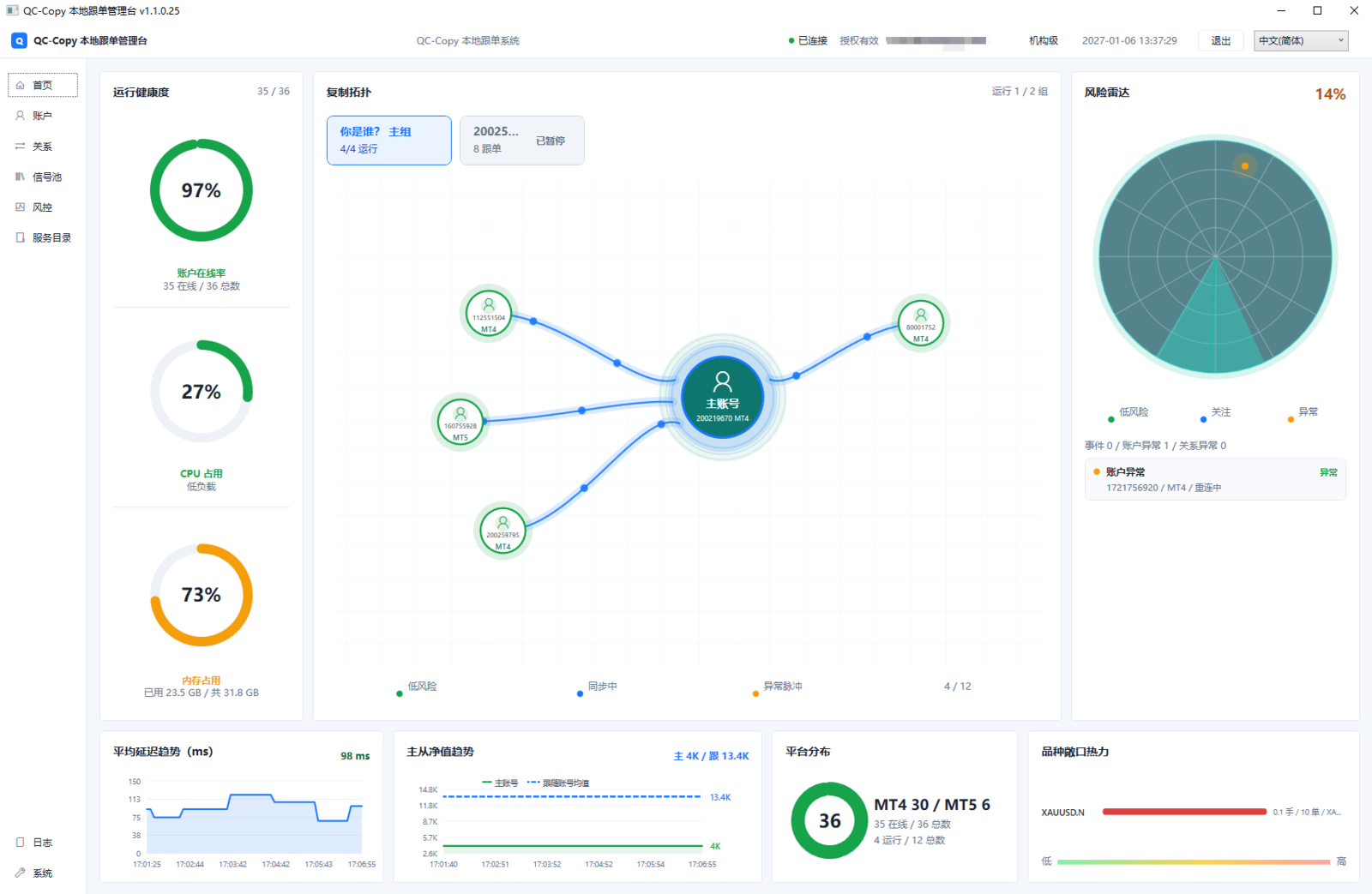Click follower node 112551504 MT4

489,314
